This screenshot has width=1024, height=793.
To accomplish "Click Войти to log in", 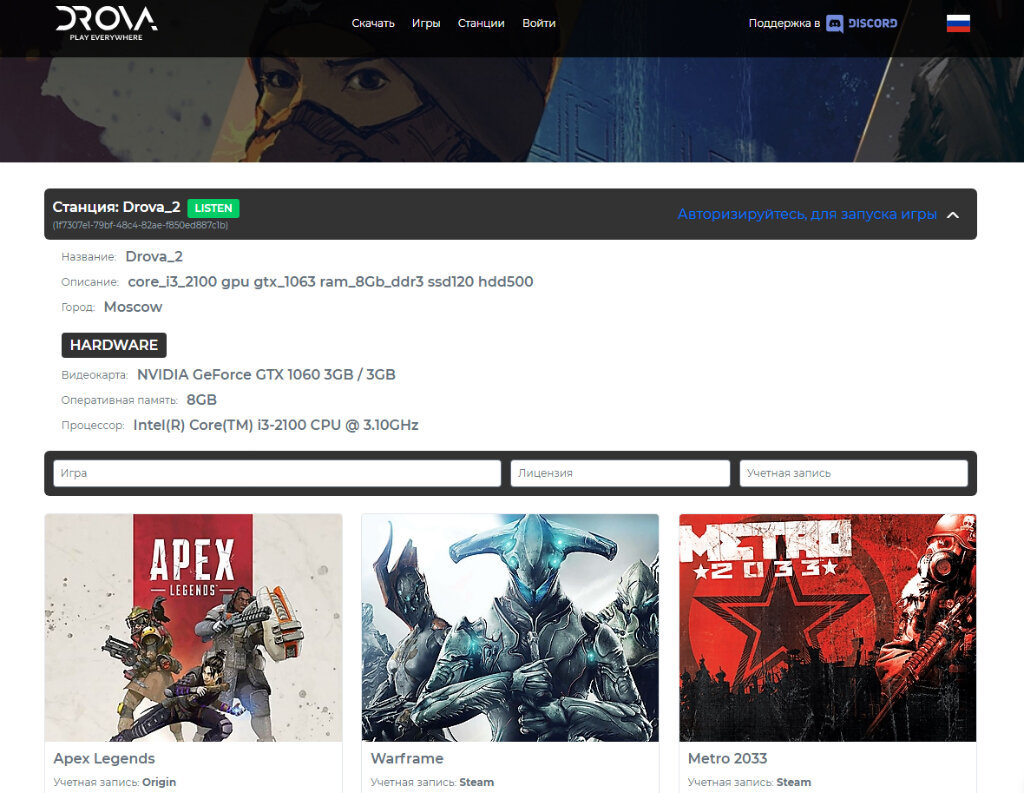I will point(539,24).
